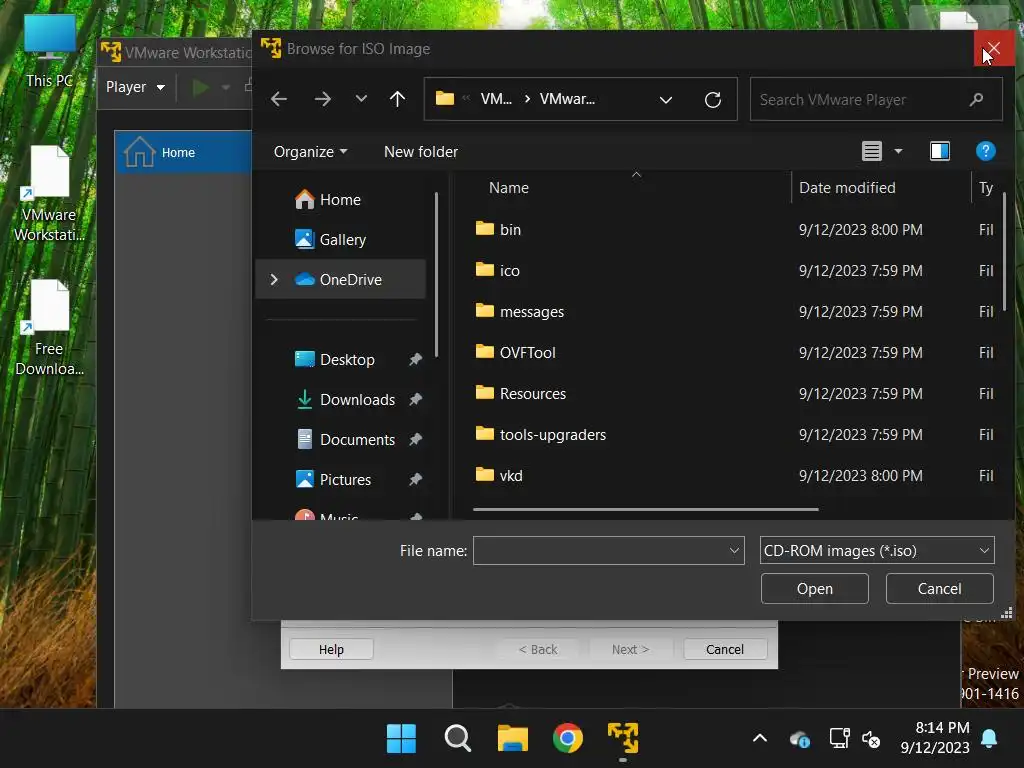This screenshot has width=1024, height=768.
Task: Toggle the preview pane
Action: pos(940,152)
